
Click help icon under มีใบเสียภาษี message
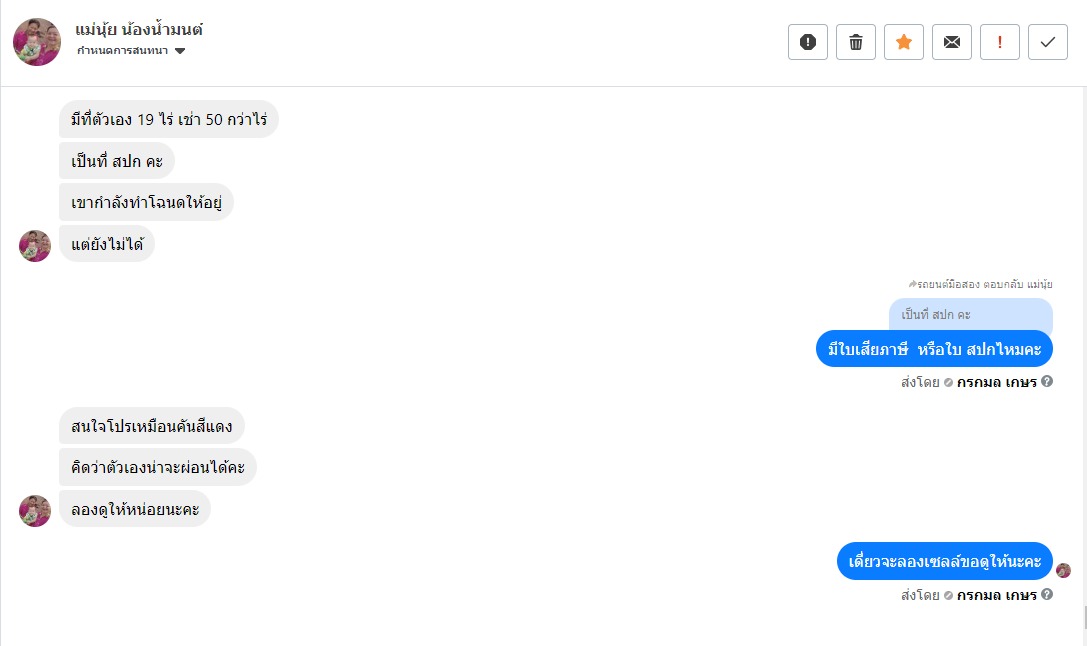pos(1047,381)
